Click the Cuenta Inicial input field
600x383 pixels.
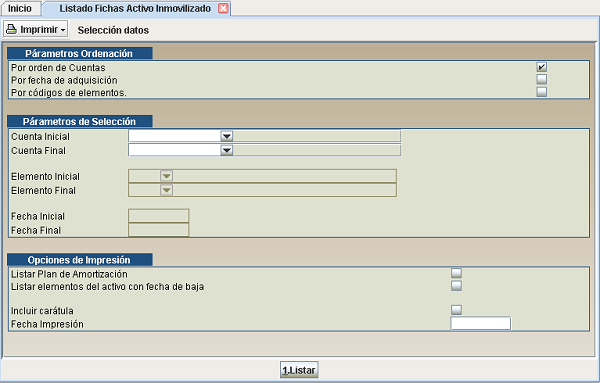174,136
